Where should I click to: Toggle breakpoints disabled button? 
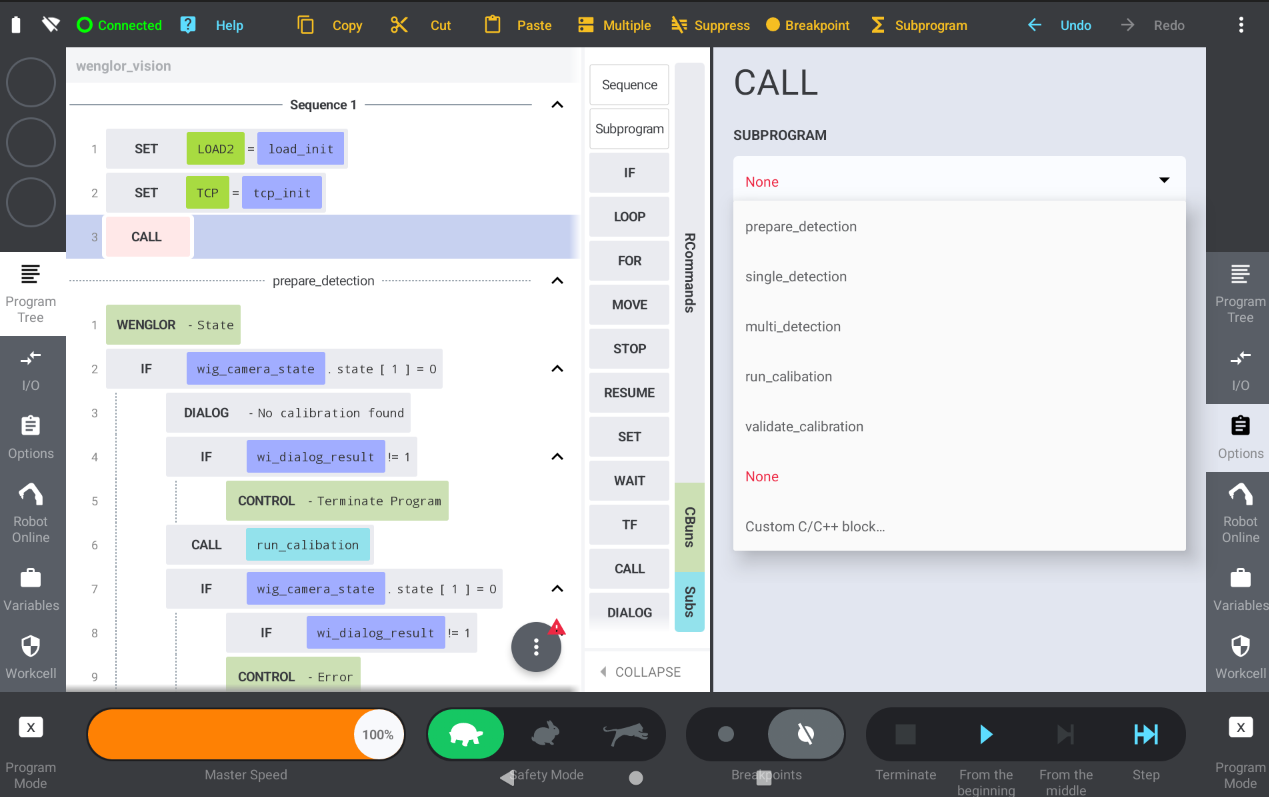click(x=805, y=735)
